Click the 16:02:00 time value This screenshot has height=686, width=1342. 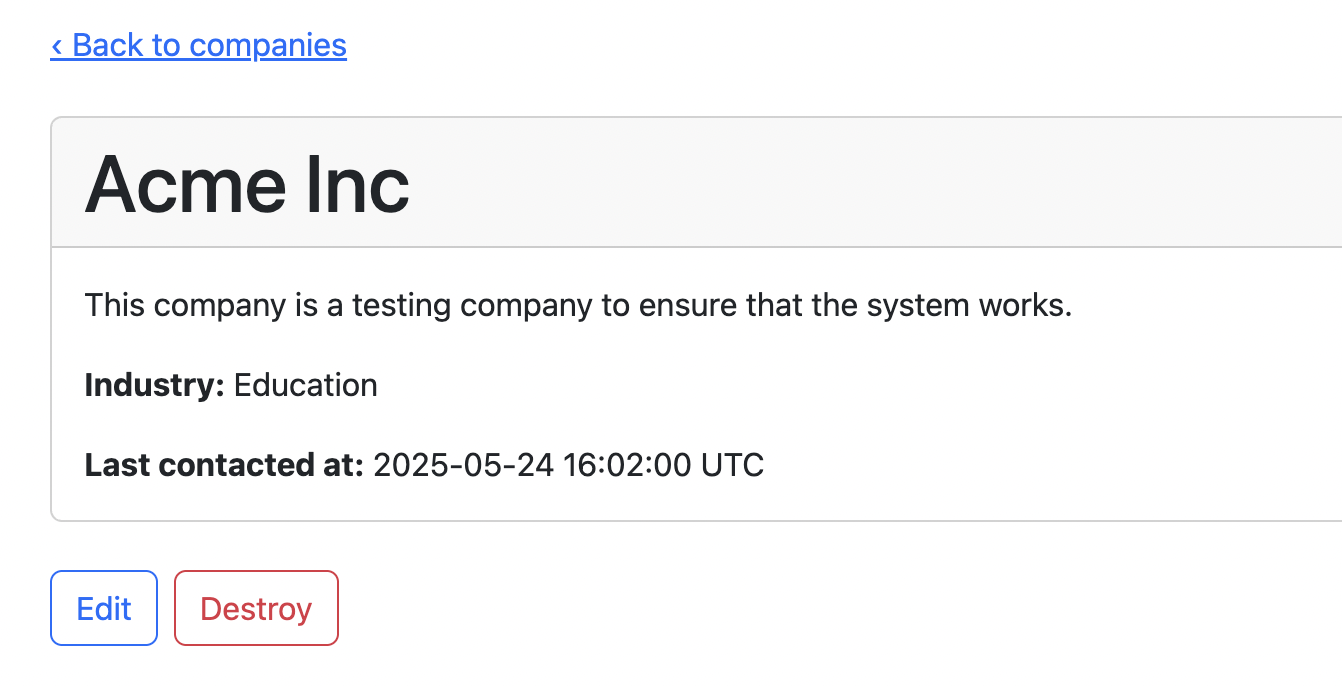point(626,465)
